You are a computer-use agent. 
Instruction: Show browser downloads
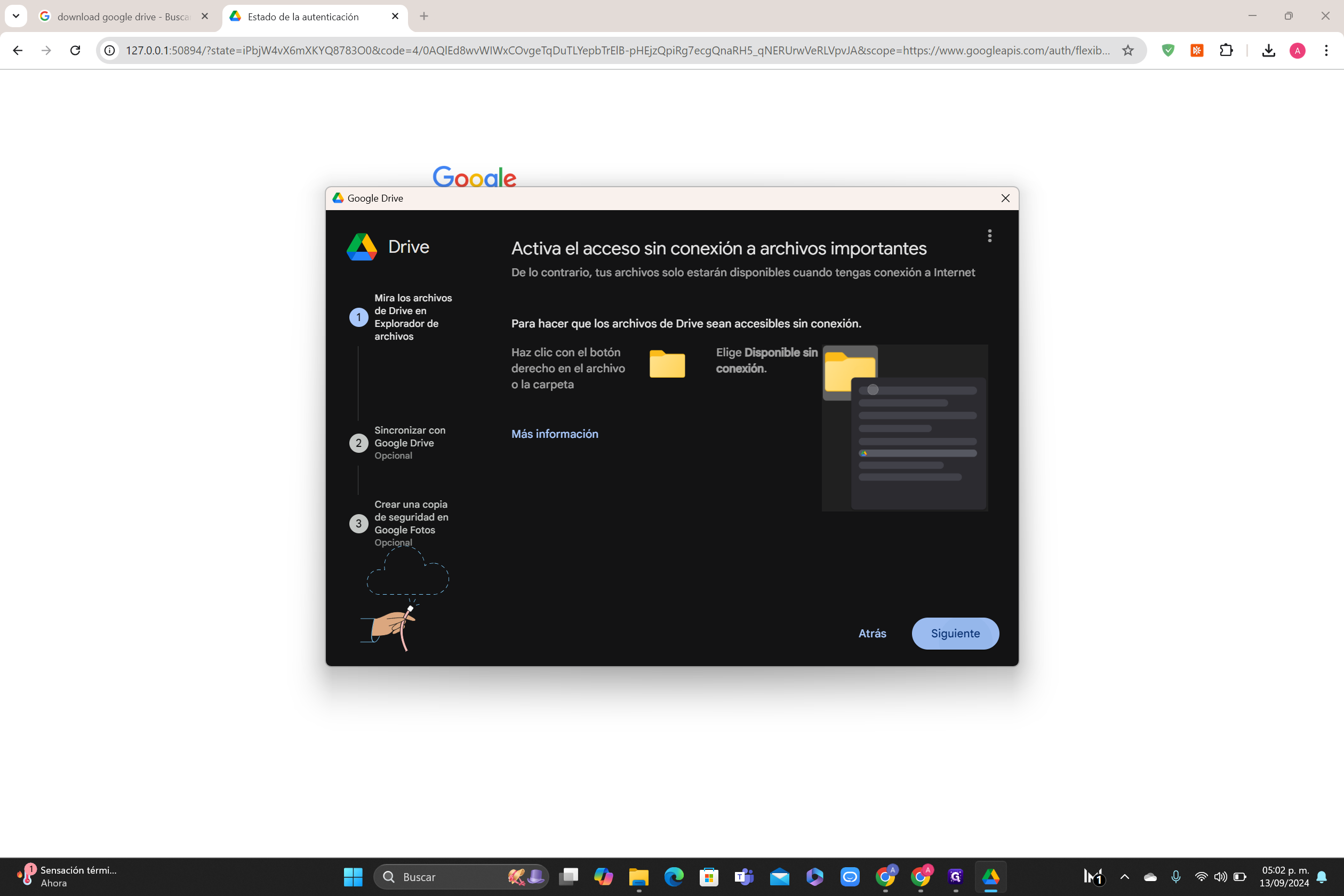pyautogui.click(x=1269, y=50)
